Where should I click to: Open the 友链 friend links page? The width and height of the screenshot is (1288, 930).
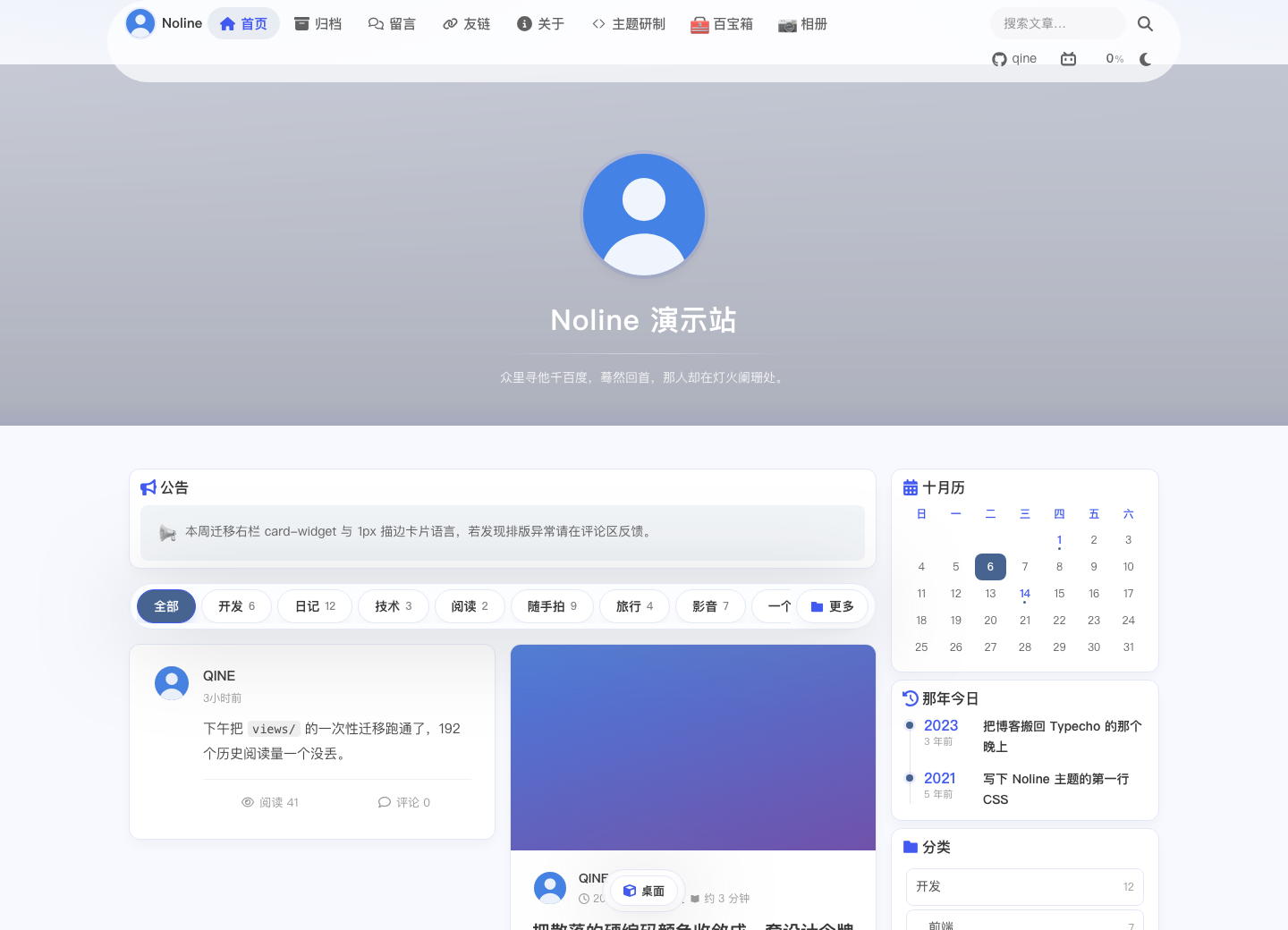[x=466, y=23]
